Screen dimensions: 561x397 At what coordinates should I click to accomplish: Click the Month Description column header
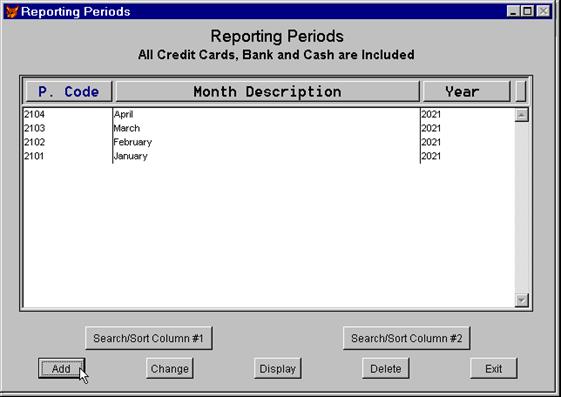267,92
